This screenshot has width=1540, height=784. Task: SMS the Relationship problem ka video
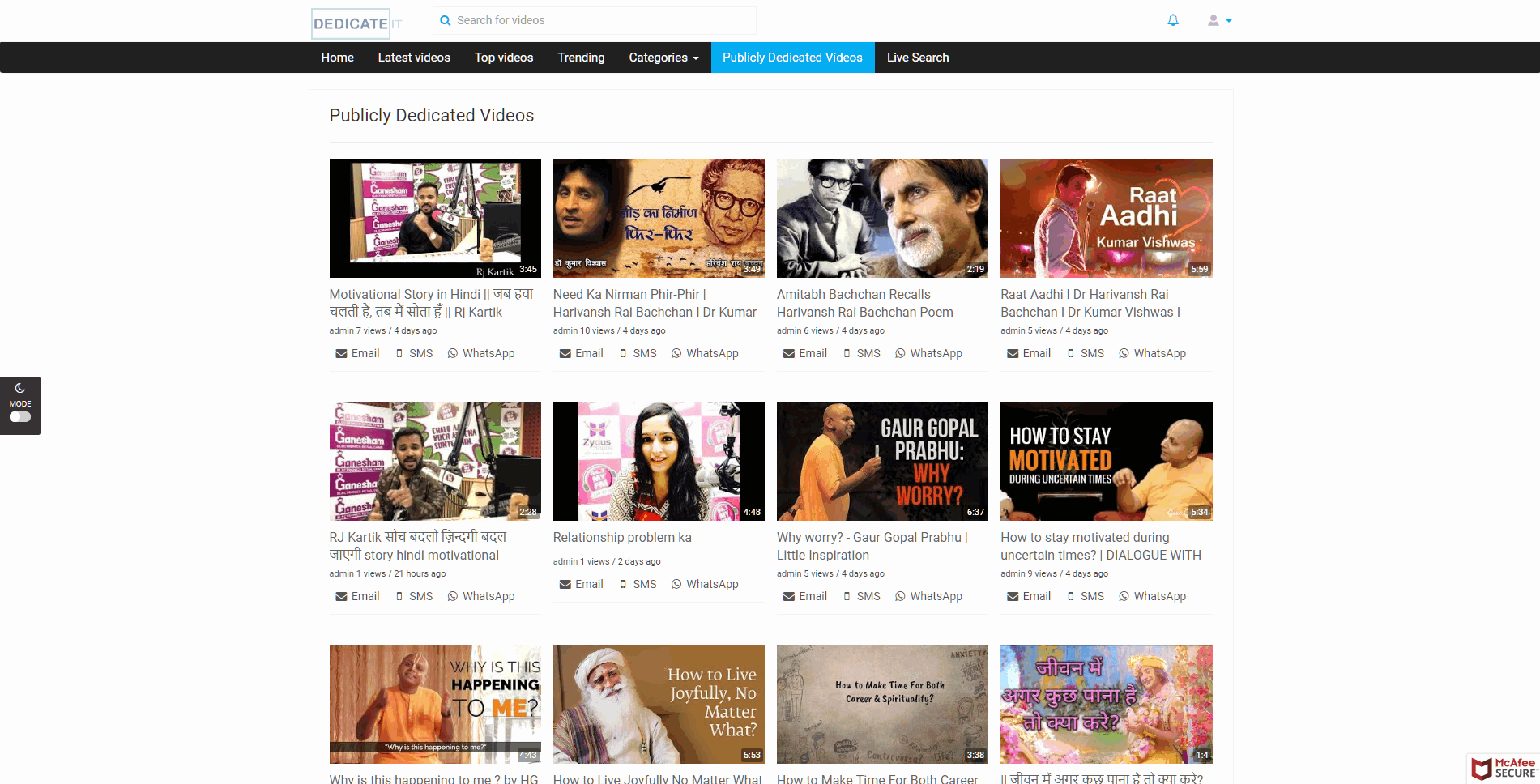[x=638, y=584]
